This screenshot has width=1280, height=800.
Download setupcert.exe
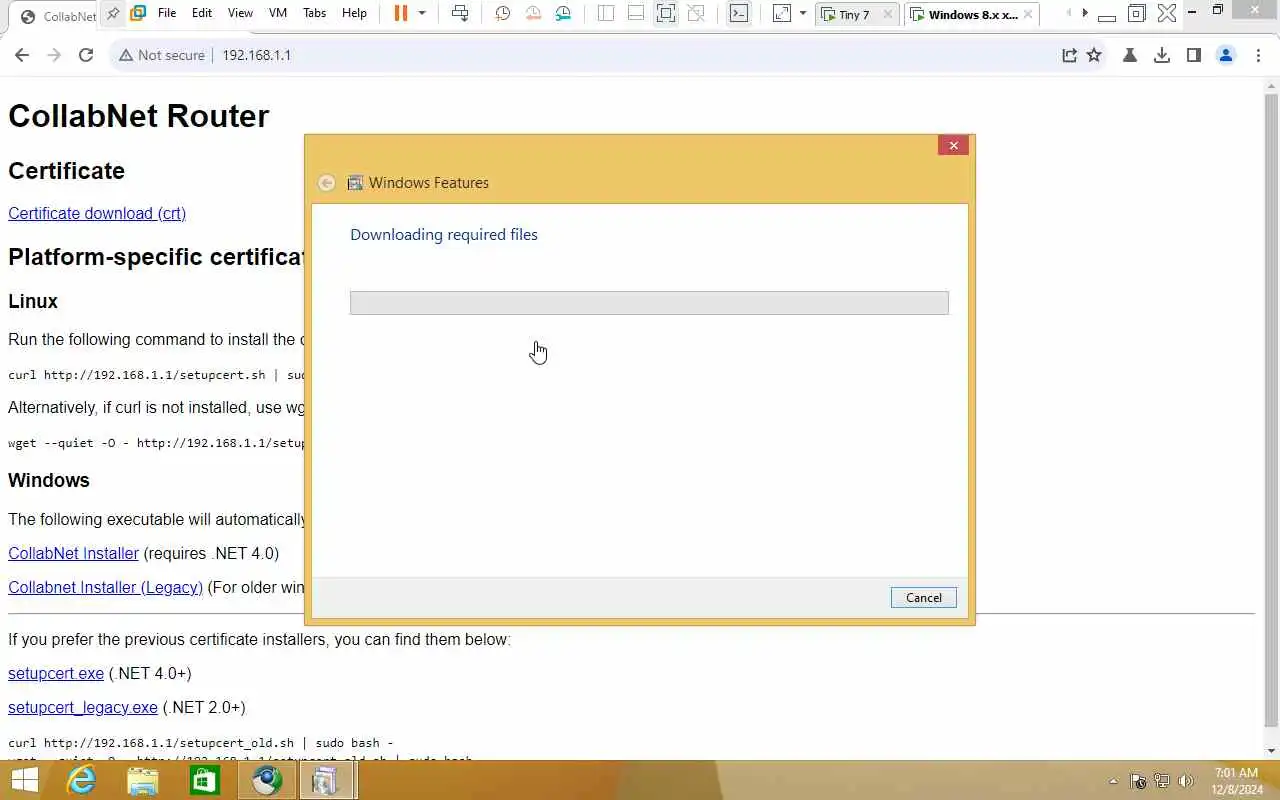click(x=56, y=673)
